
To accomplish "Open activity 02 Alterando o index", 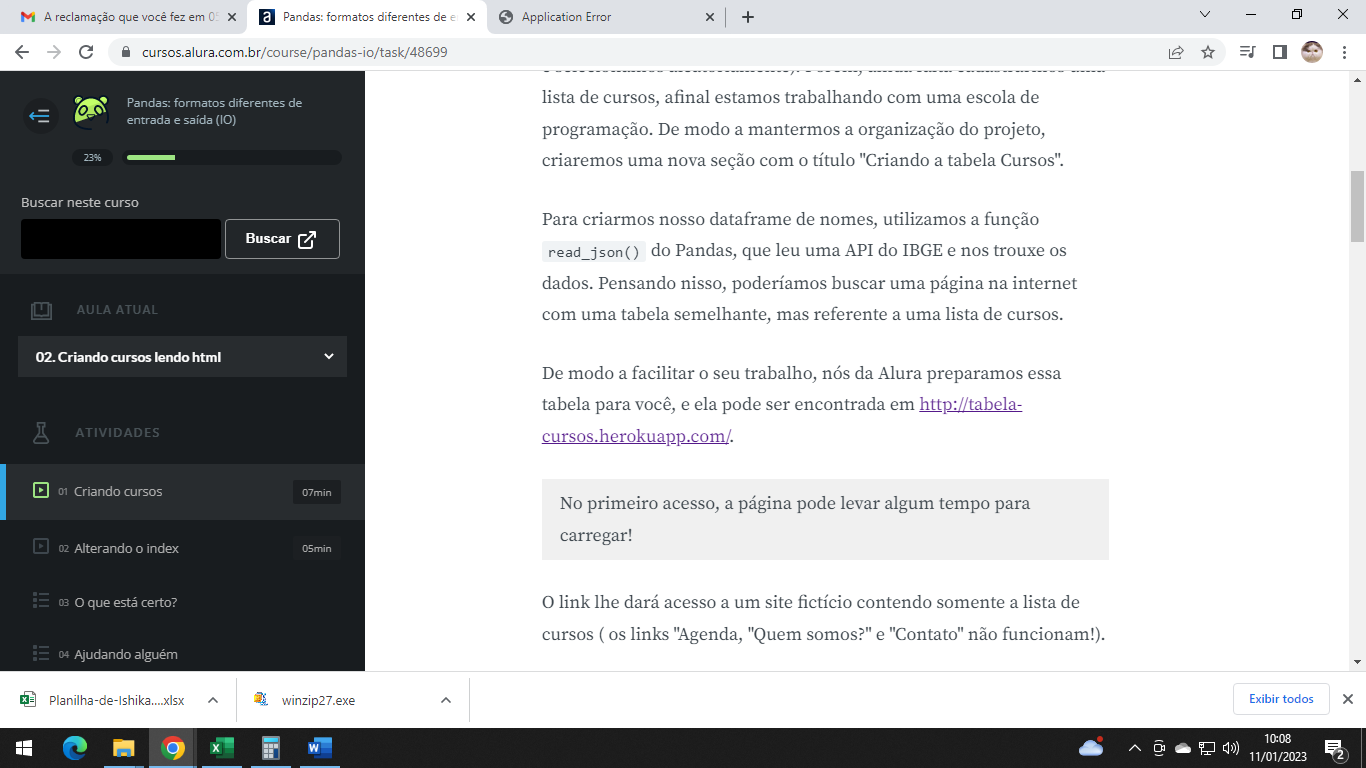I will click(182, 548).
